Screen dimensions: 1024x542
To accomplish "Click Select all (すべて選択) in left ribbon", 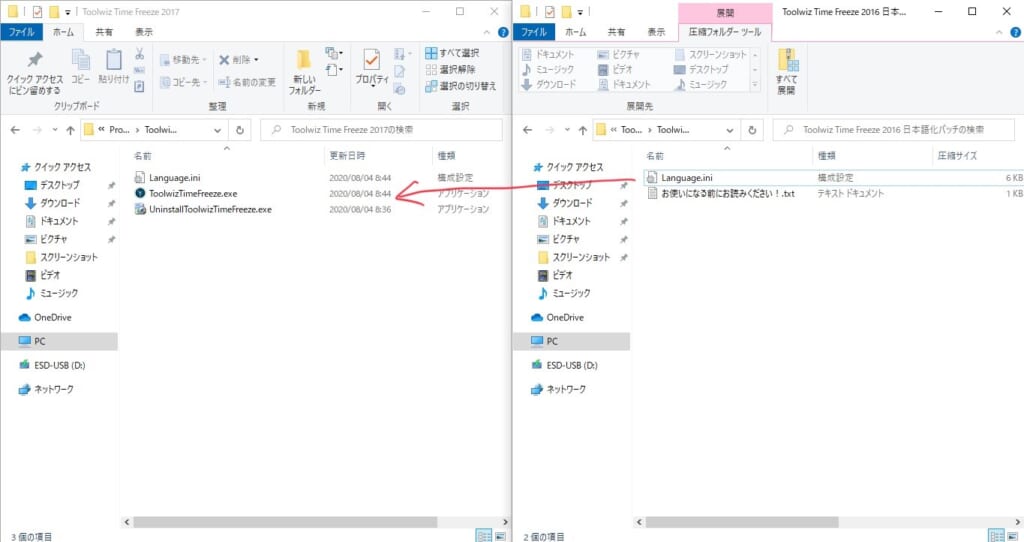I will (x=452, y=53).
